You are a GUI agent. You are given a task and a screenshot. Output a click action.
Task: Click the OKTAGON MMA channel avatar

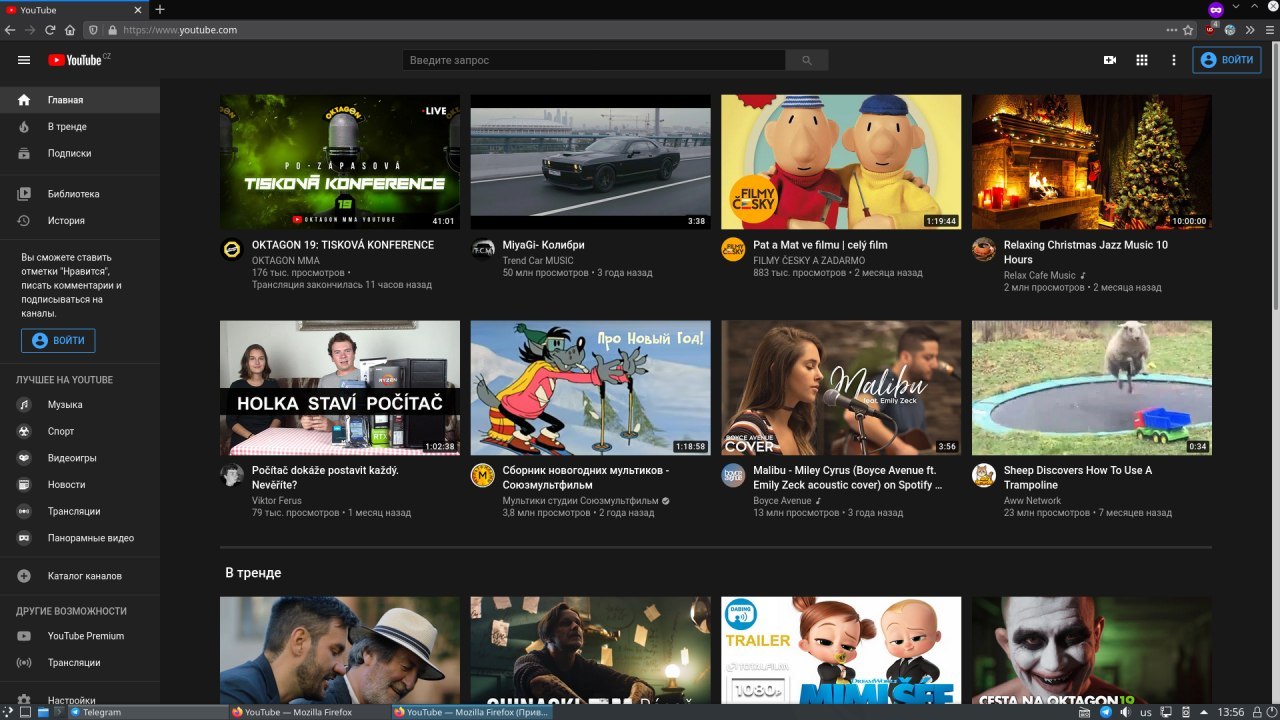(232, 250)
